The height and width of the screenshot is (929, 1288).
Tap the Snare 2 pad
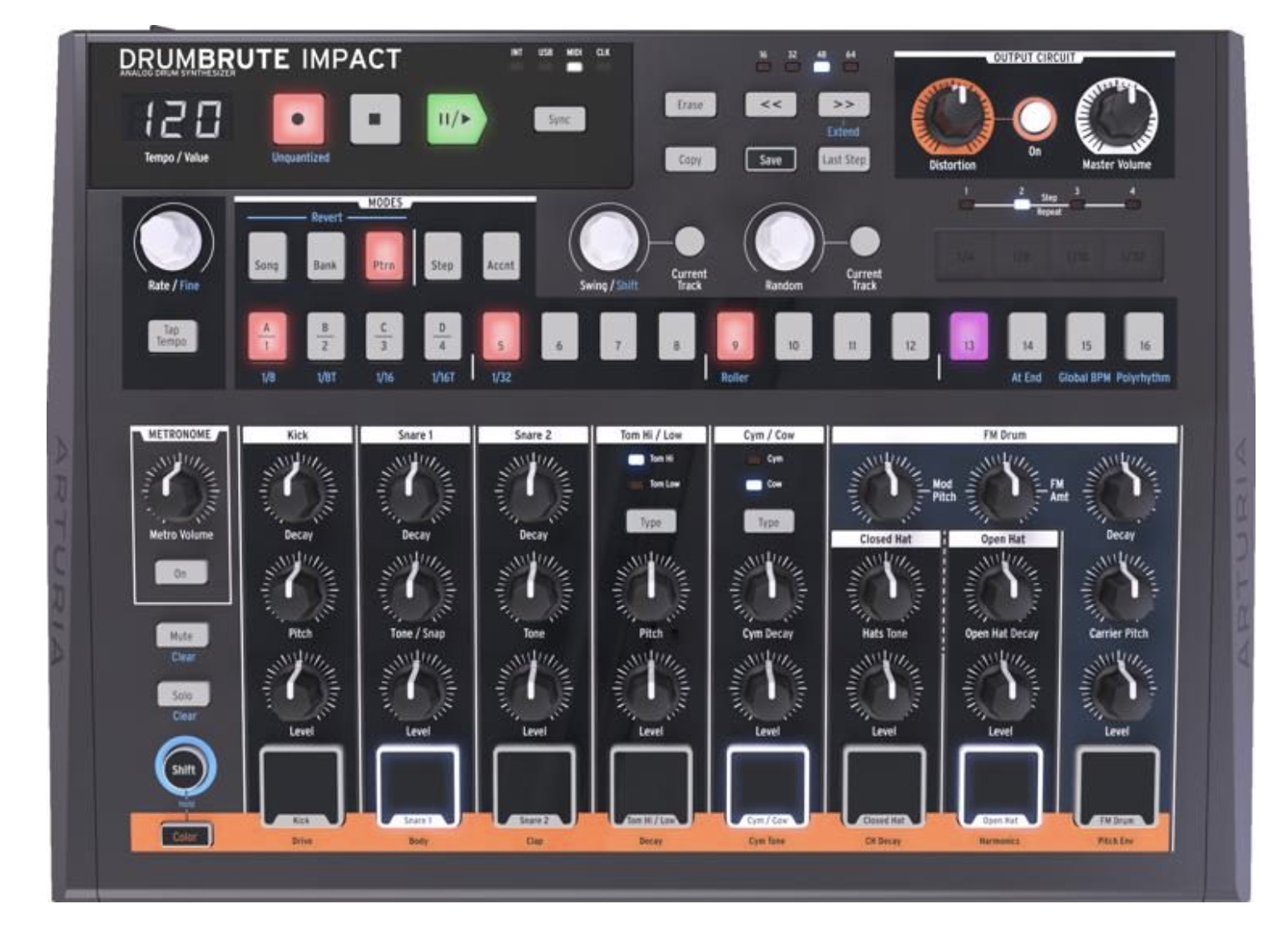[534, 786]
